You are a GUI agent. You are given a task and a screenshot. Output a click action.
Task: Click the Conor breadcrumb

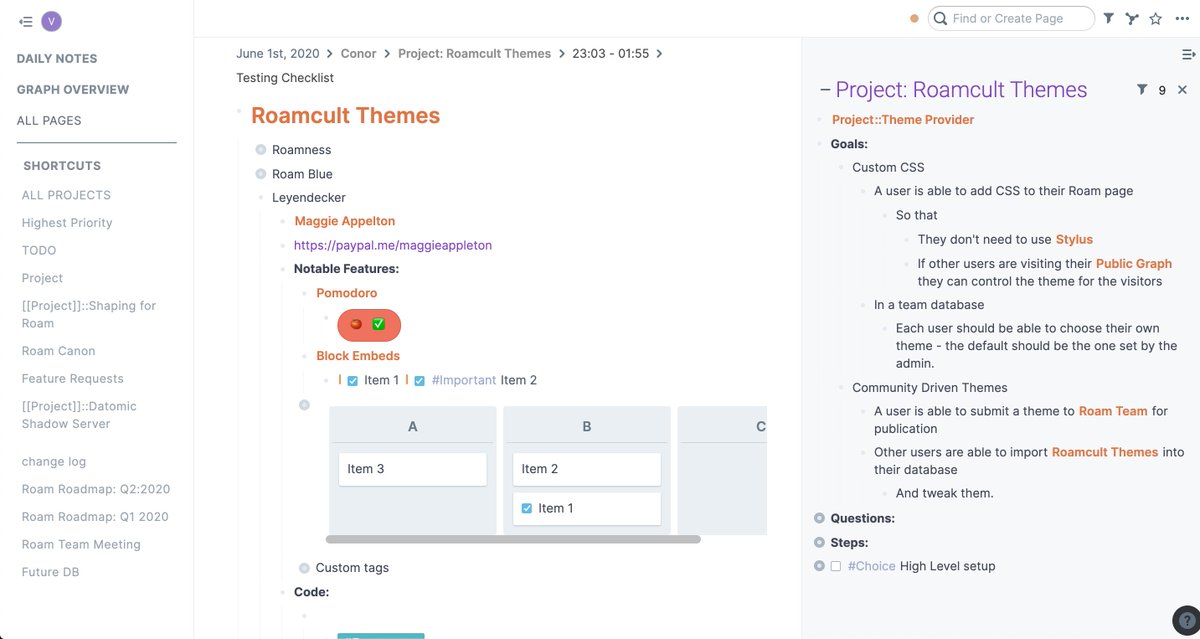(359, 54)
